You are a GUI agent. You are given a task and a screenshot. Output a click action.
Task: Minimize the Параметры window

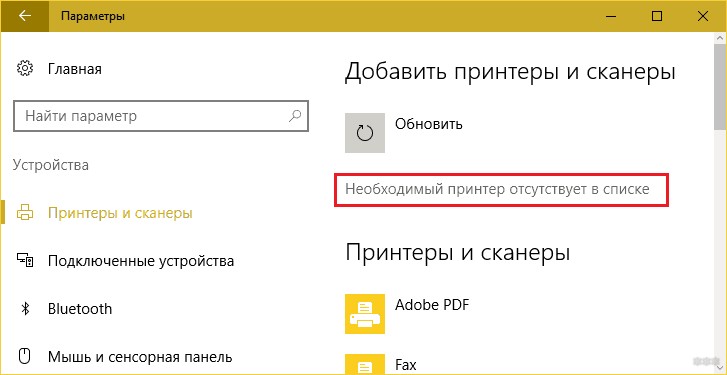[612, 16]
